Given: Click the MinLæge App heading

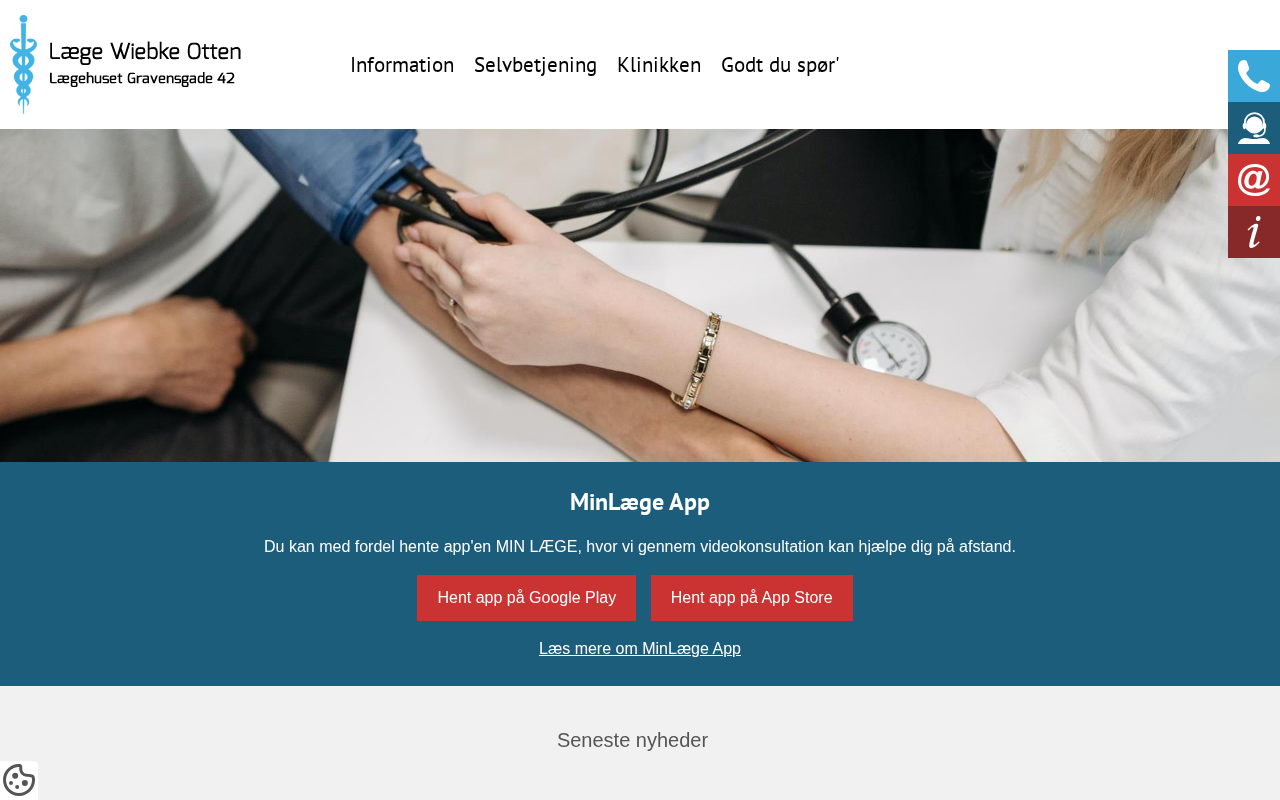Looking at the screenshot, I should (x=640, y=502).
